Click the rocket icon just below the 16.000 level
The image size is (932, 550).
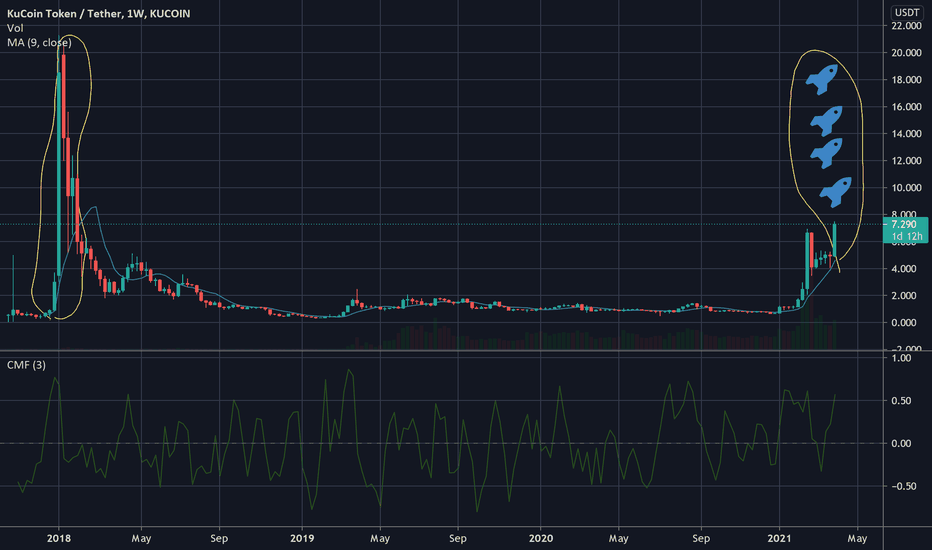pyautogui.click(x=827, y=121)
